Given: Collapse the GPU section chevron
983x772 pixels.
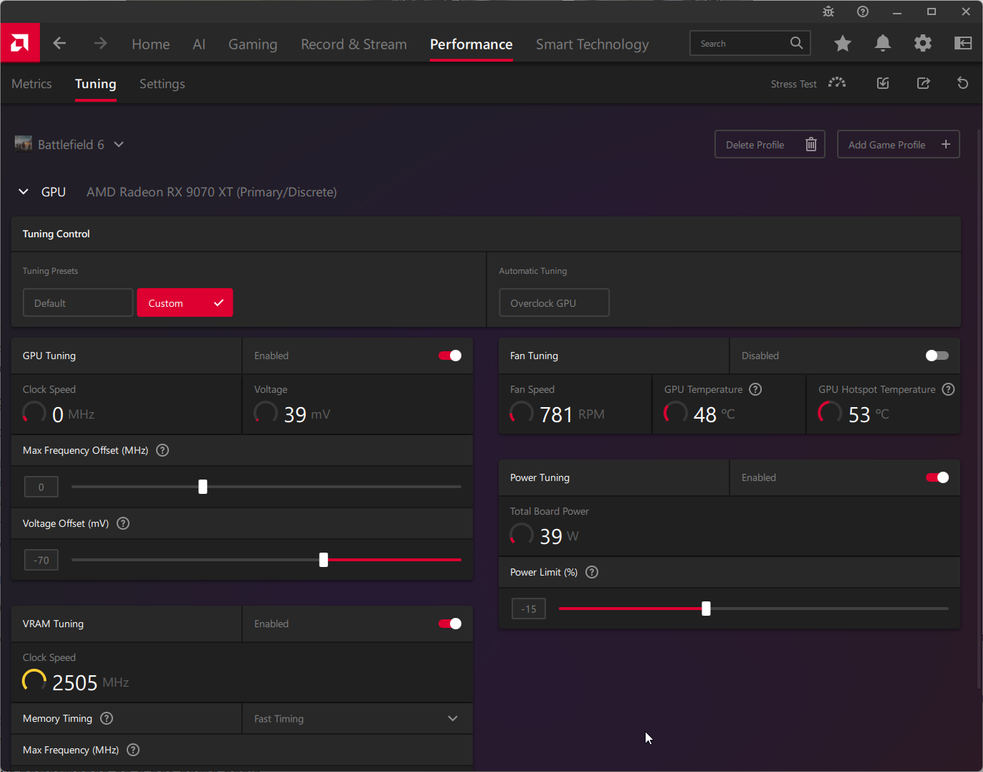Looking at the screenshot, I should pos(23,191).
